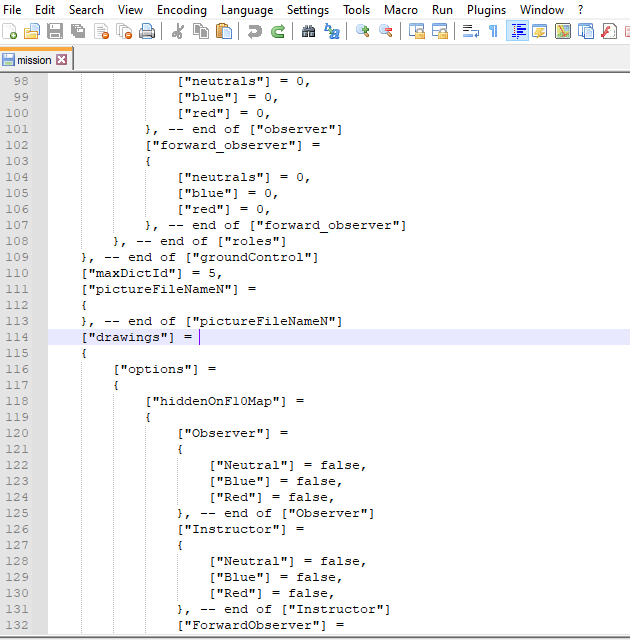Open the Function List icon
The image size is (630, 640).
tap(609, 31)
